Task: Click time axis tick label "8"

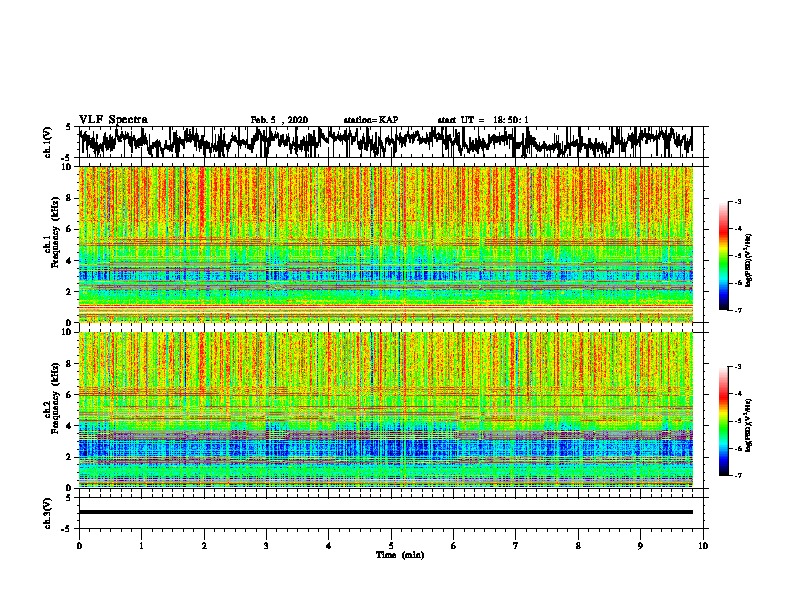Action: click(578, 546)
